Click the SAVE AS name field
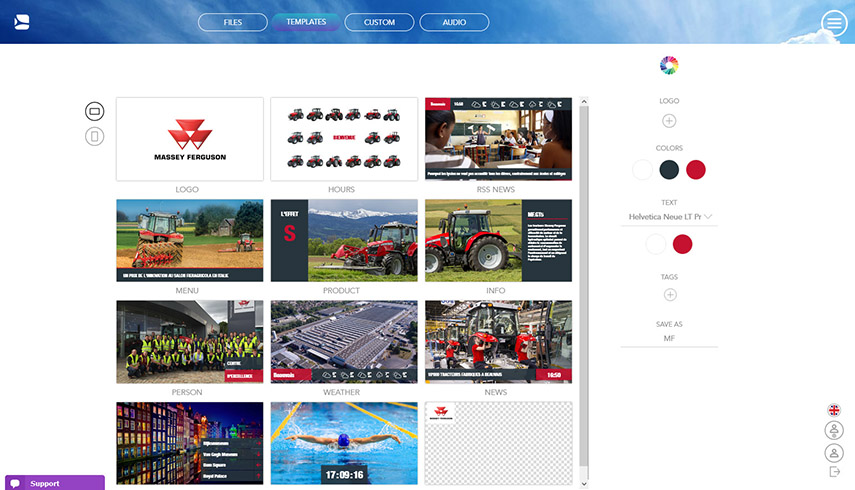 click(670, 338)
